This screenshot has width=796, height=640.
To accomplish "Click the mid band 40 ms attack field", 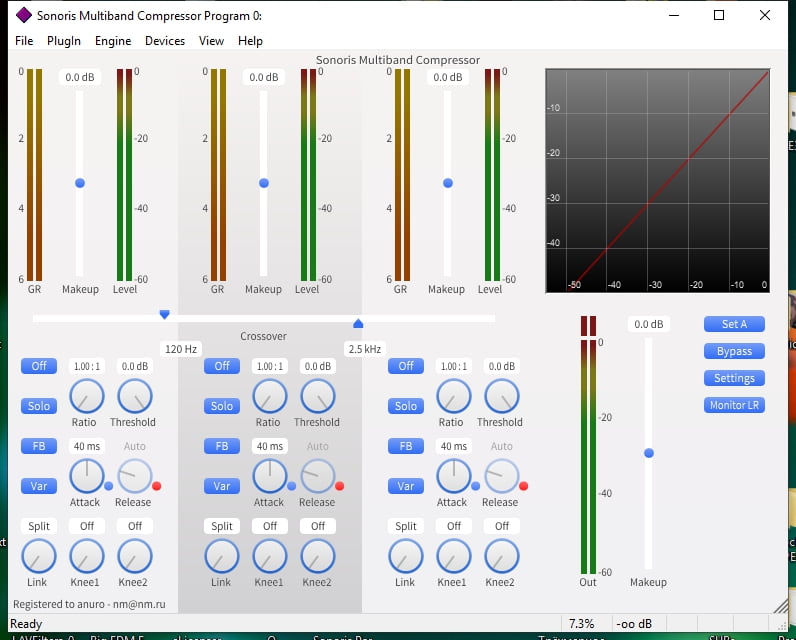I will click(270, 446).
